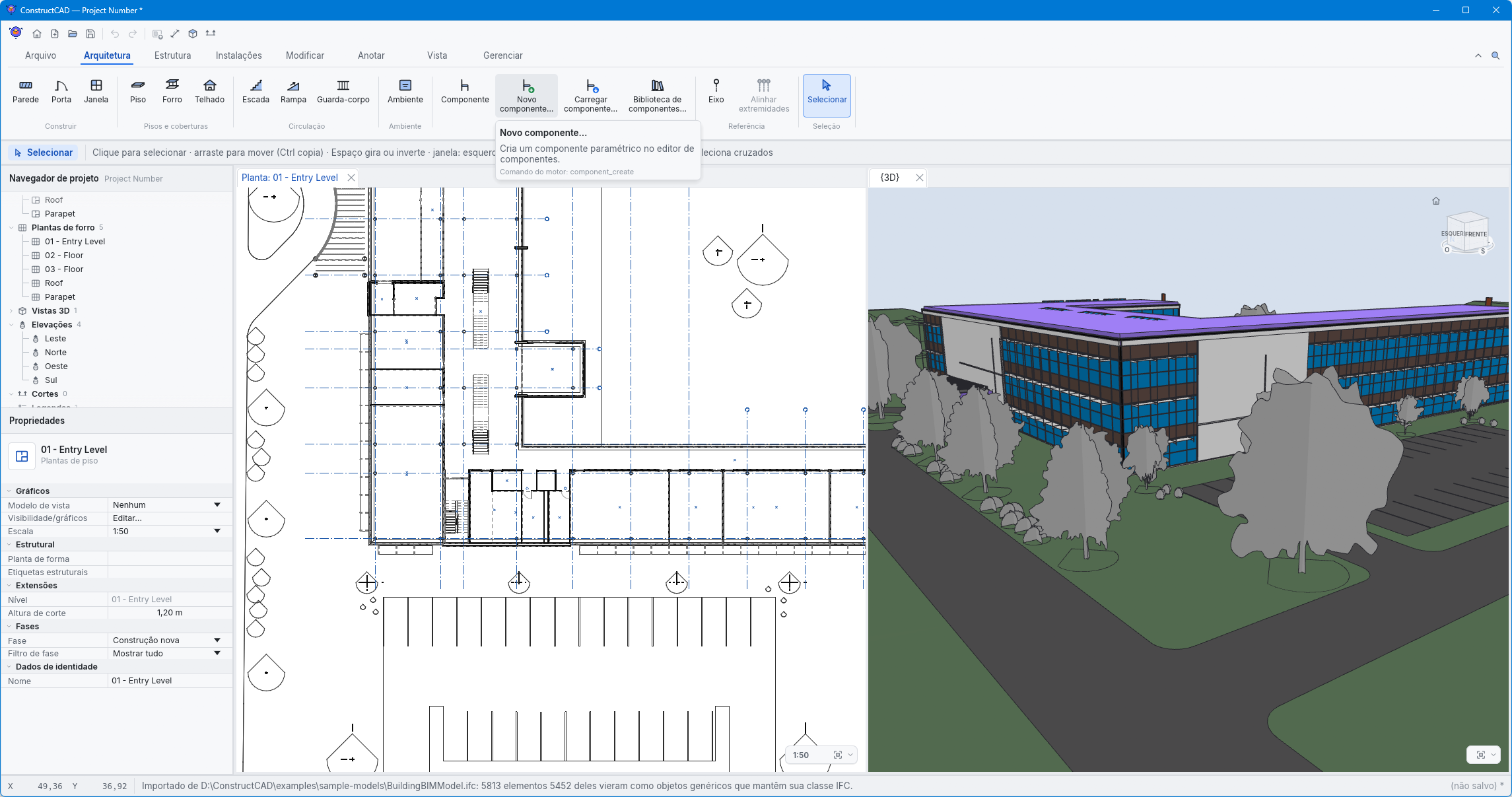Click the home icon in the 3D view

tap(1436, 201)
